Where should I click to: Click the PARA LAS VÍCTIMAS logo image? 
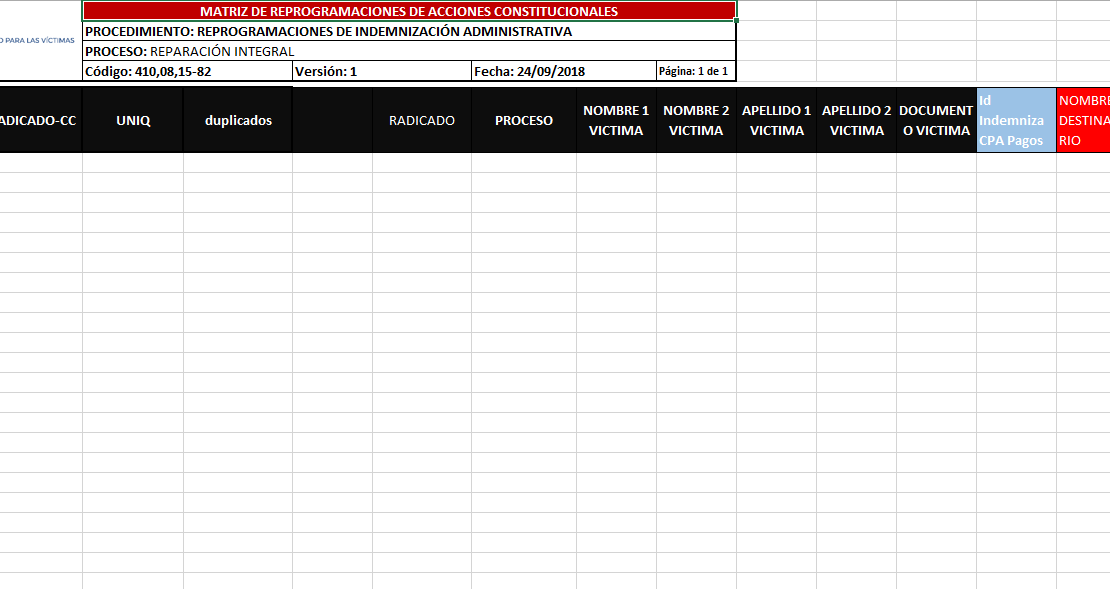38,40
